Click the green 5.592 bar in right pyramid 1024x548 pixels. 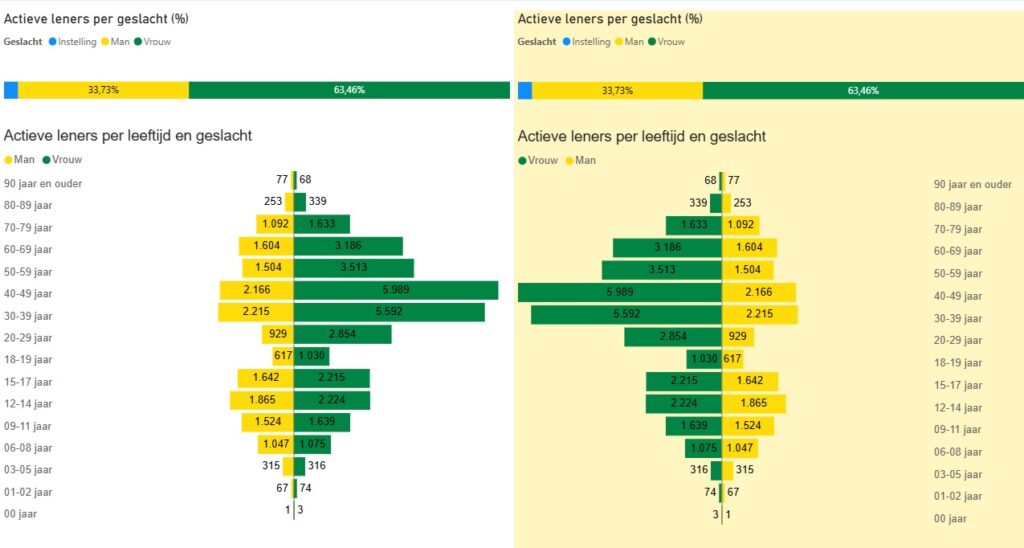[626, 315]
